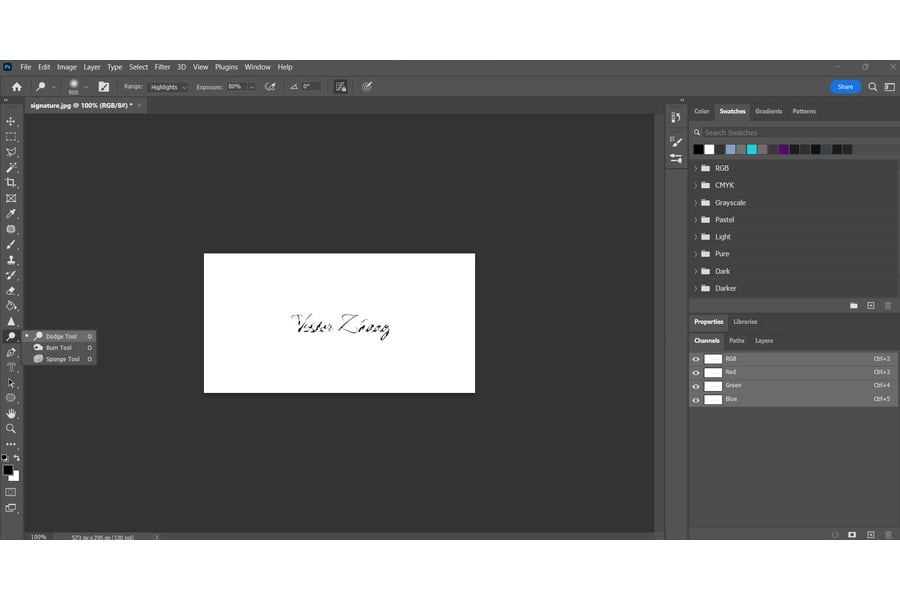Click the search magnifier icon beside Share

[x=872, y=87]
